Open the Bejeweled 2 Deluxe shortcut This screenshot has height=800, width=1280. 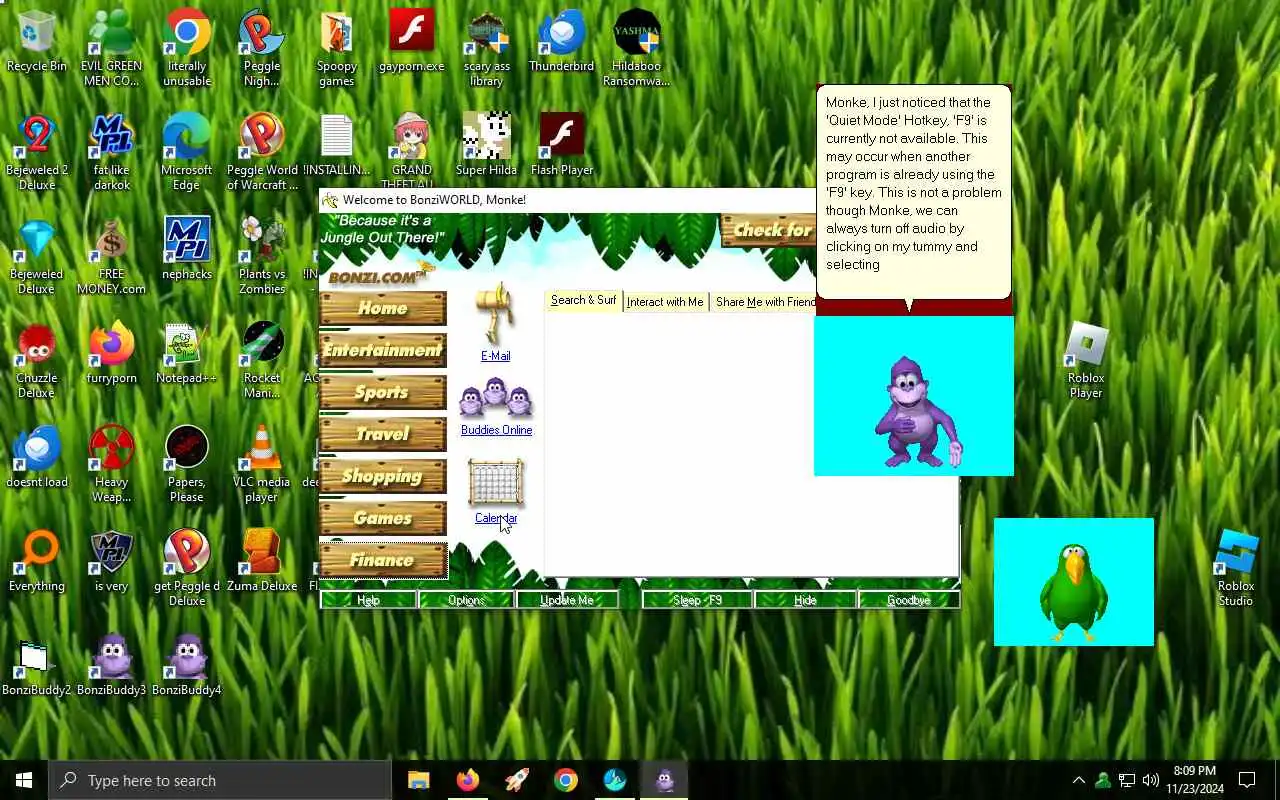click(x=37, y=152)
